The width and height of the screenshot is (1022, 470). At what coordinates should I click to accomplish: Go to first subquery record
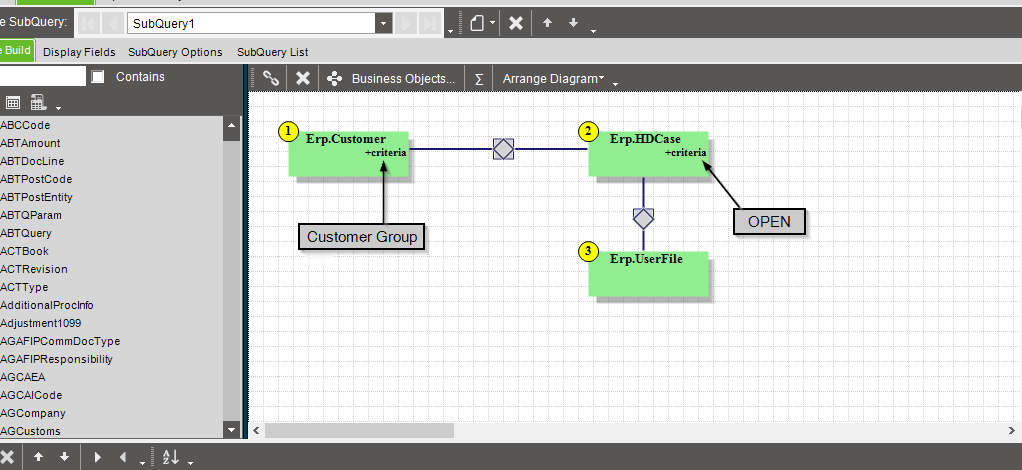tap(89, 24)
